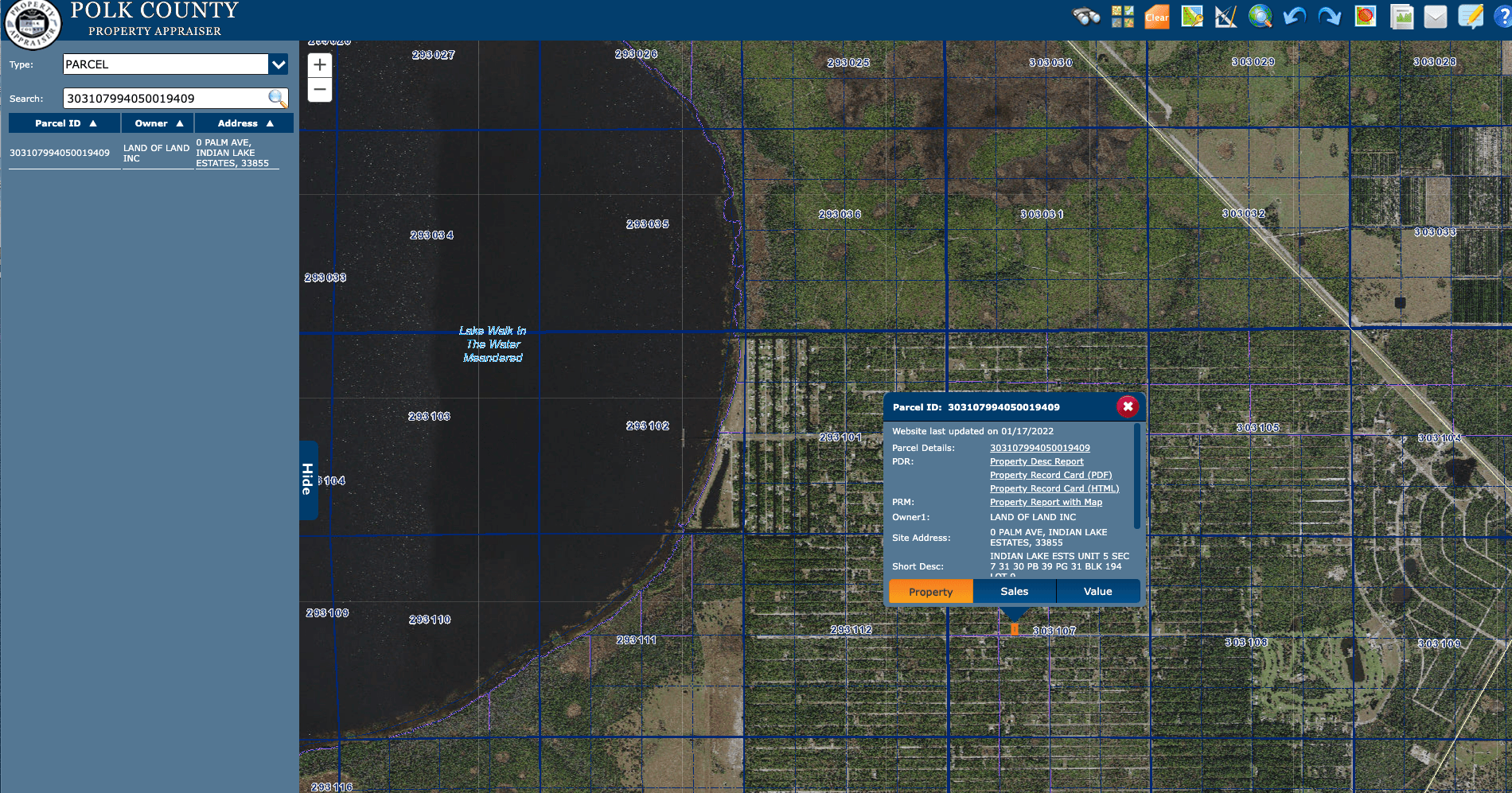This screenshot has width=1512, height=793.
Task: Switch to the Sales tab
Action: pos(1014,592)
